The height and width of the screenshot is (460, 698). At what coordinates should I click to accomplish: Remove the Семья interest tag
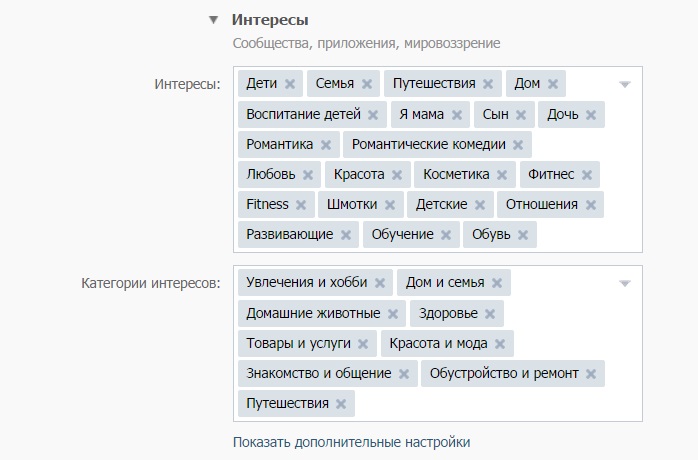pyautogui.click(x=367, y=84)
